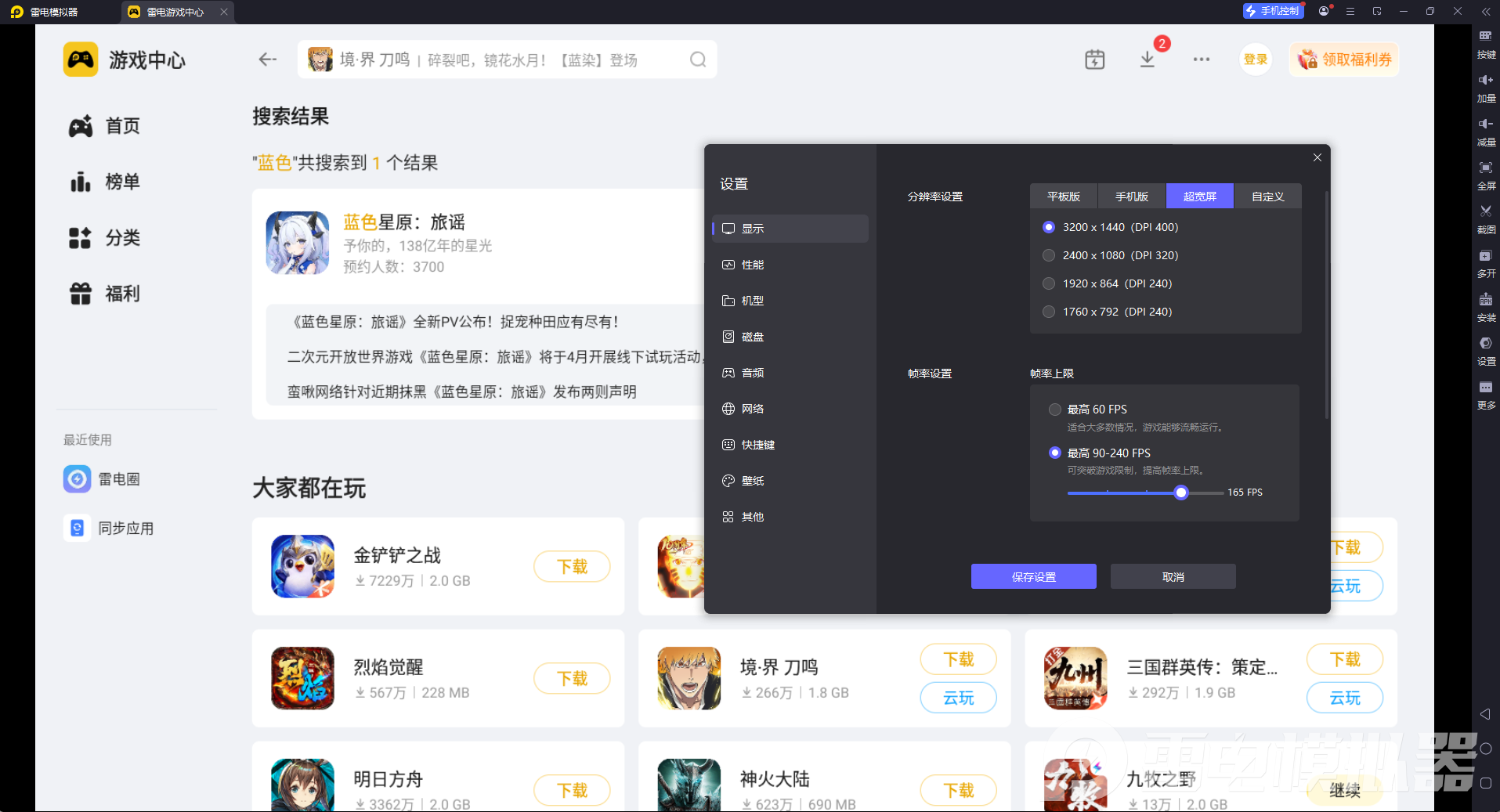Open the hamburger menu in the title bar
This screenshot has width=1500, height=812.
[x=1350, y=12]
